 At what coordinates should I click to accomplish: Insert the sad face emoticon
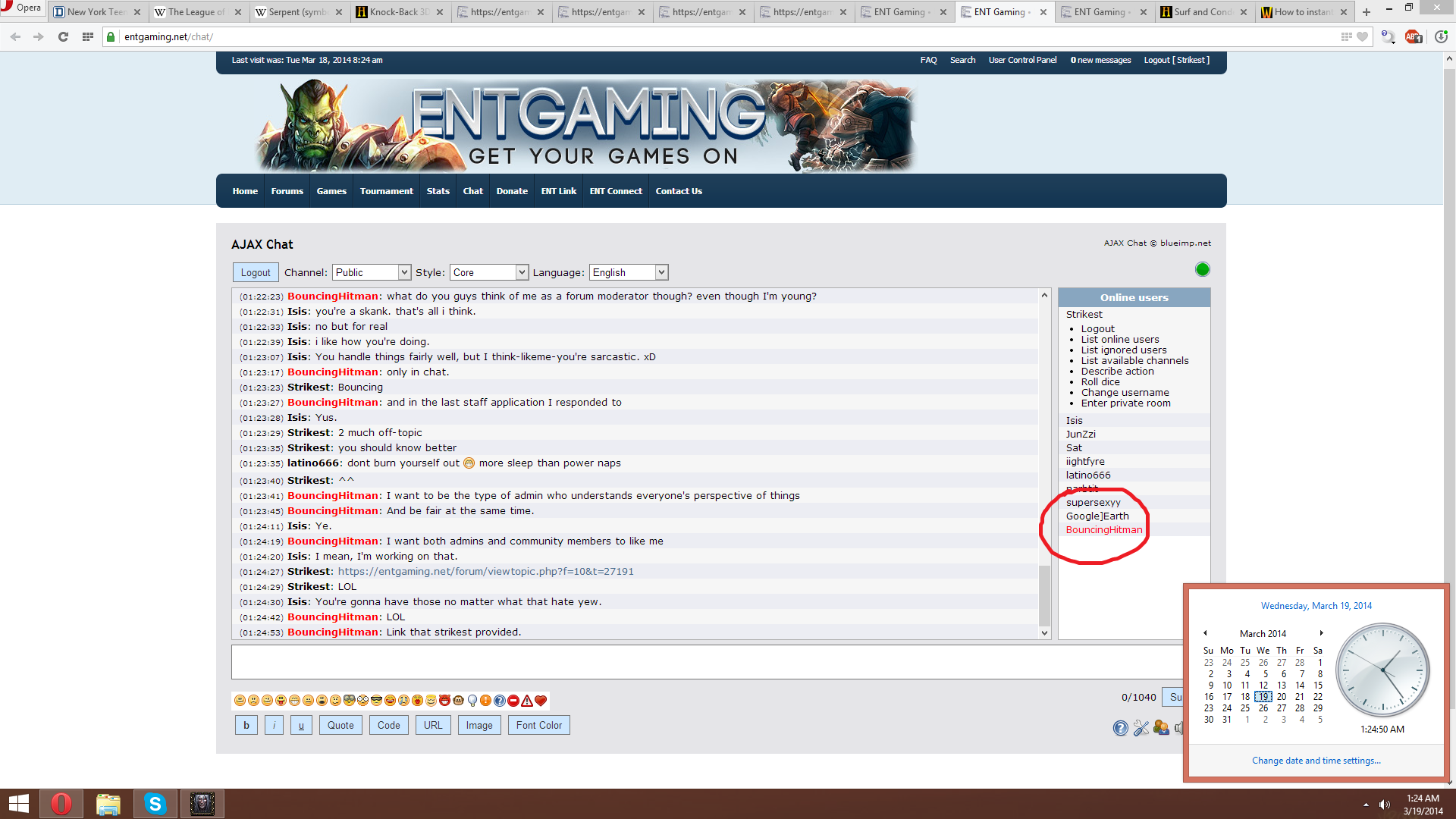(x=253, y=701)
